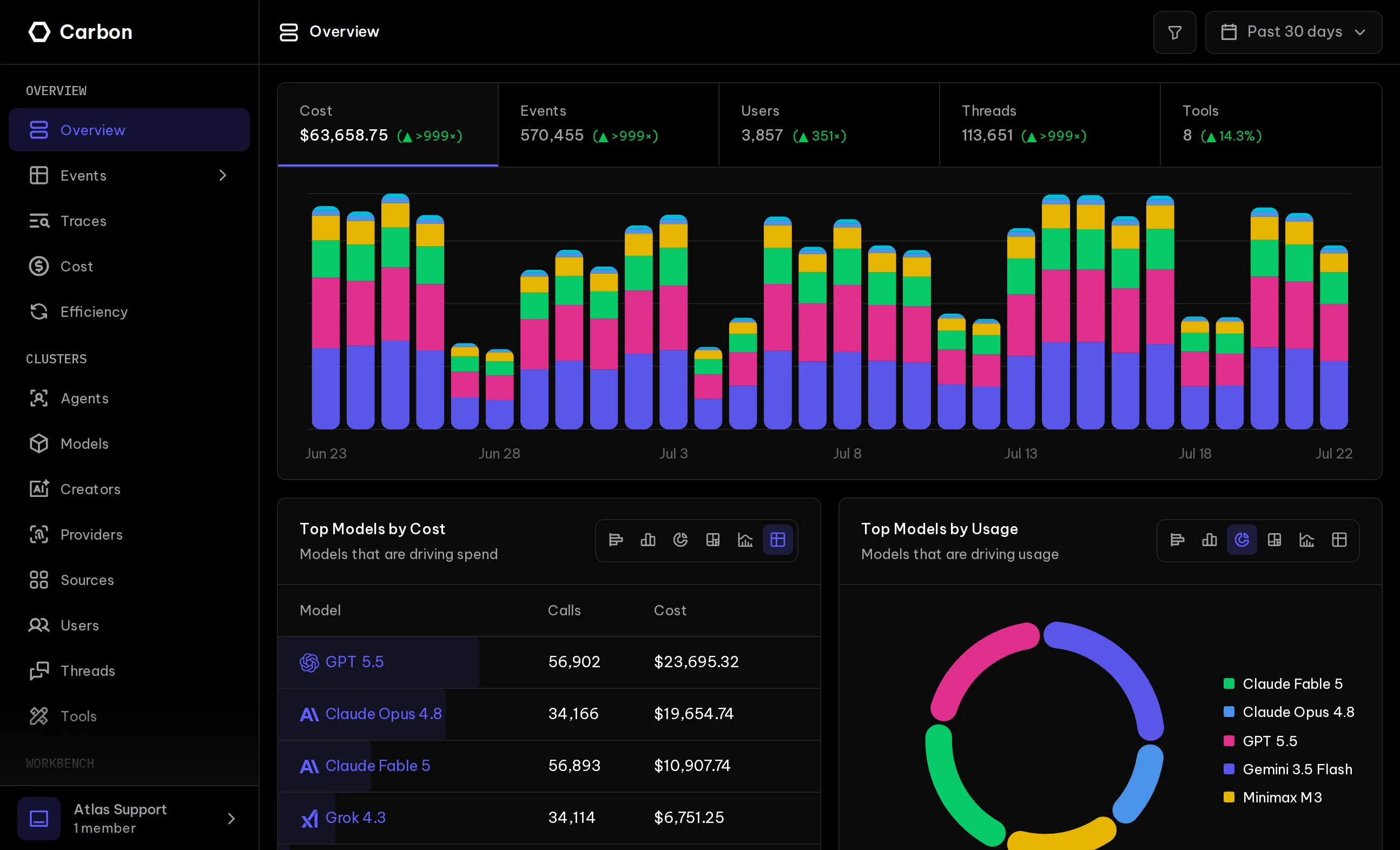Click the Carbon logo icon
The height and width of the screenshot is (850, 1400).
(x=39, y=32)
